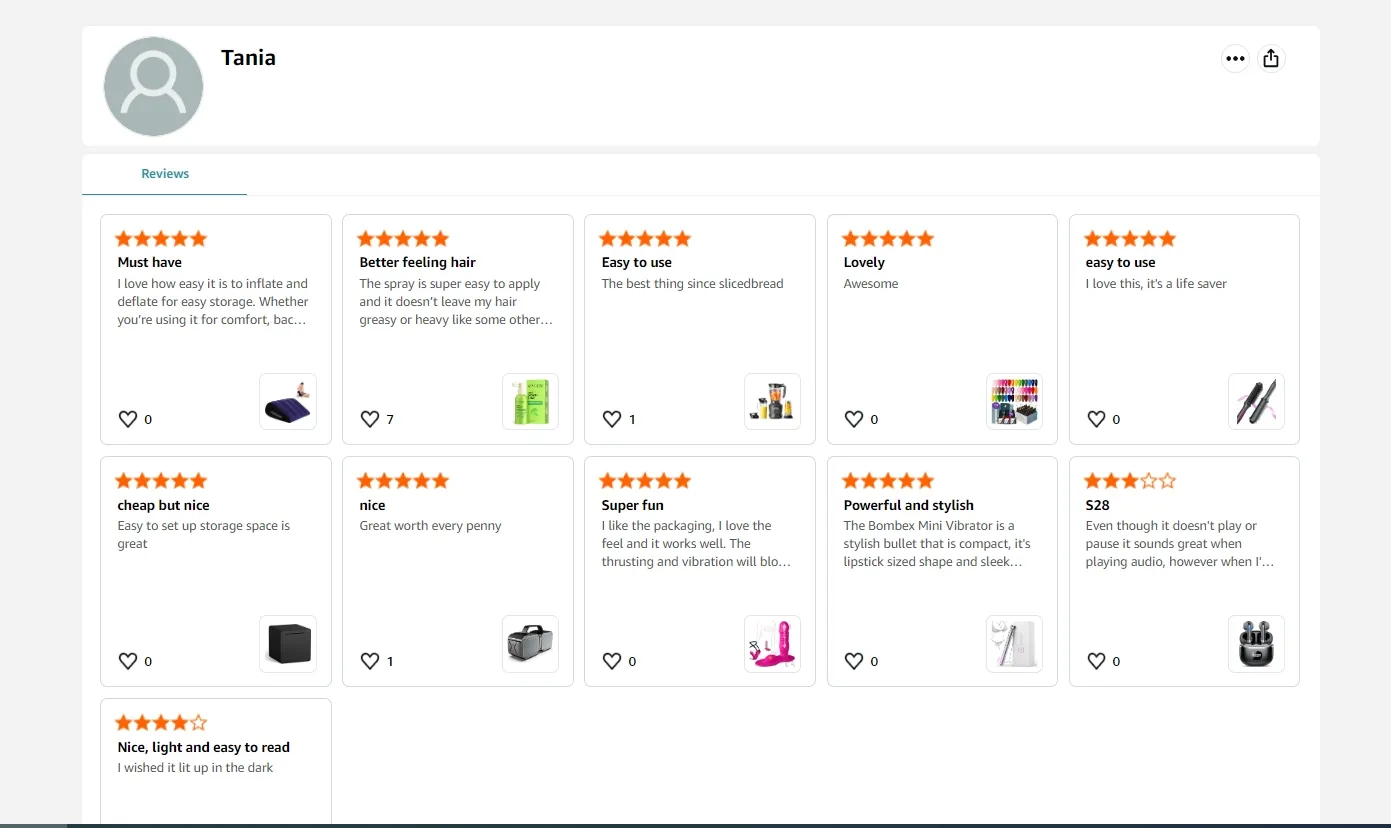Image resolution: width=1391 pixels, height=828 pixels.
Task: Open the "Nice, light and easy to read" review
Action: point(203,747)
